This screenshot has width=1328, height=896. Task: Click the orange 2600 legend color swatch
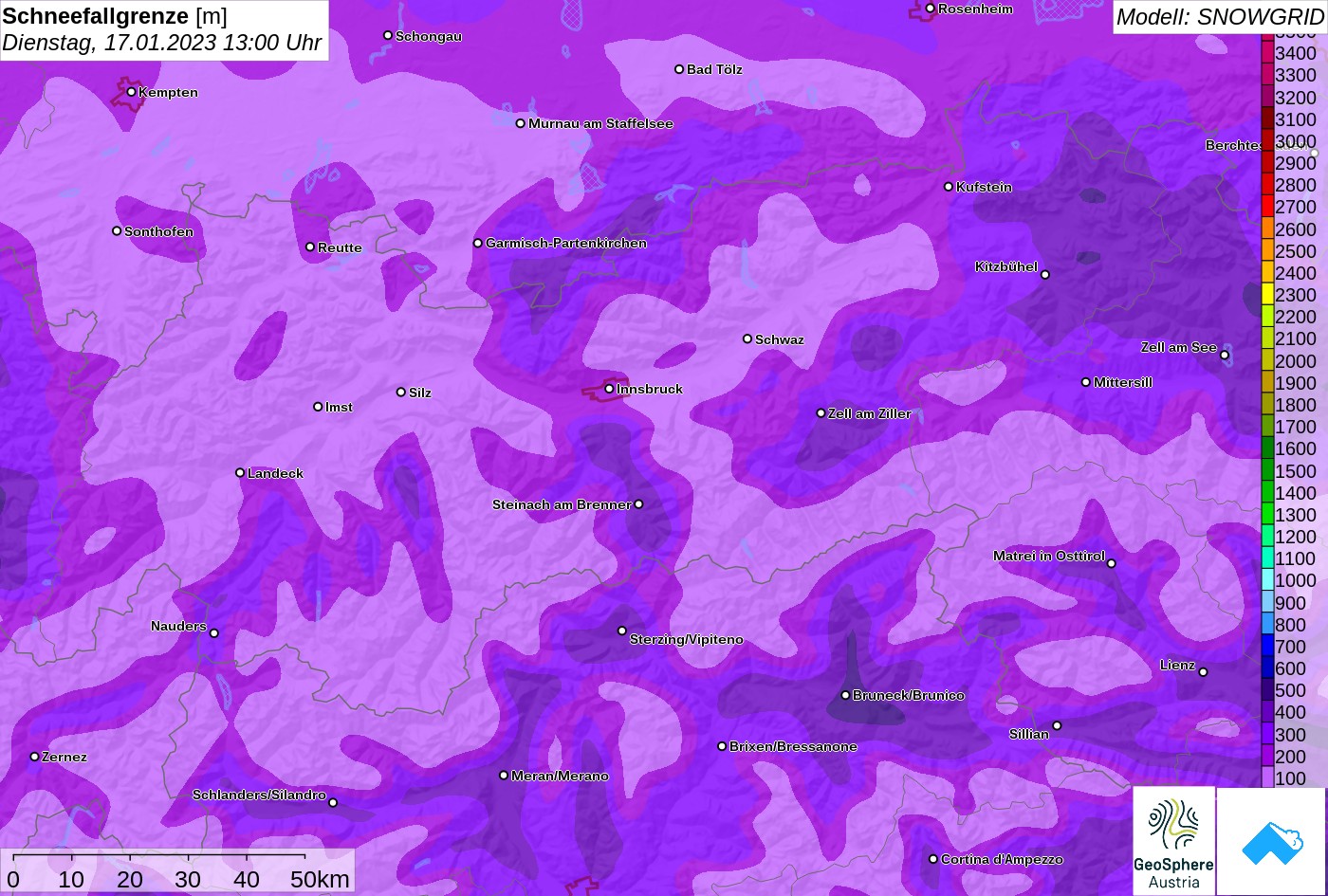[x=1267, y=229]
